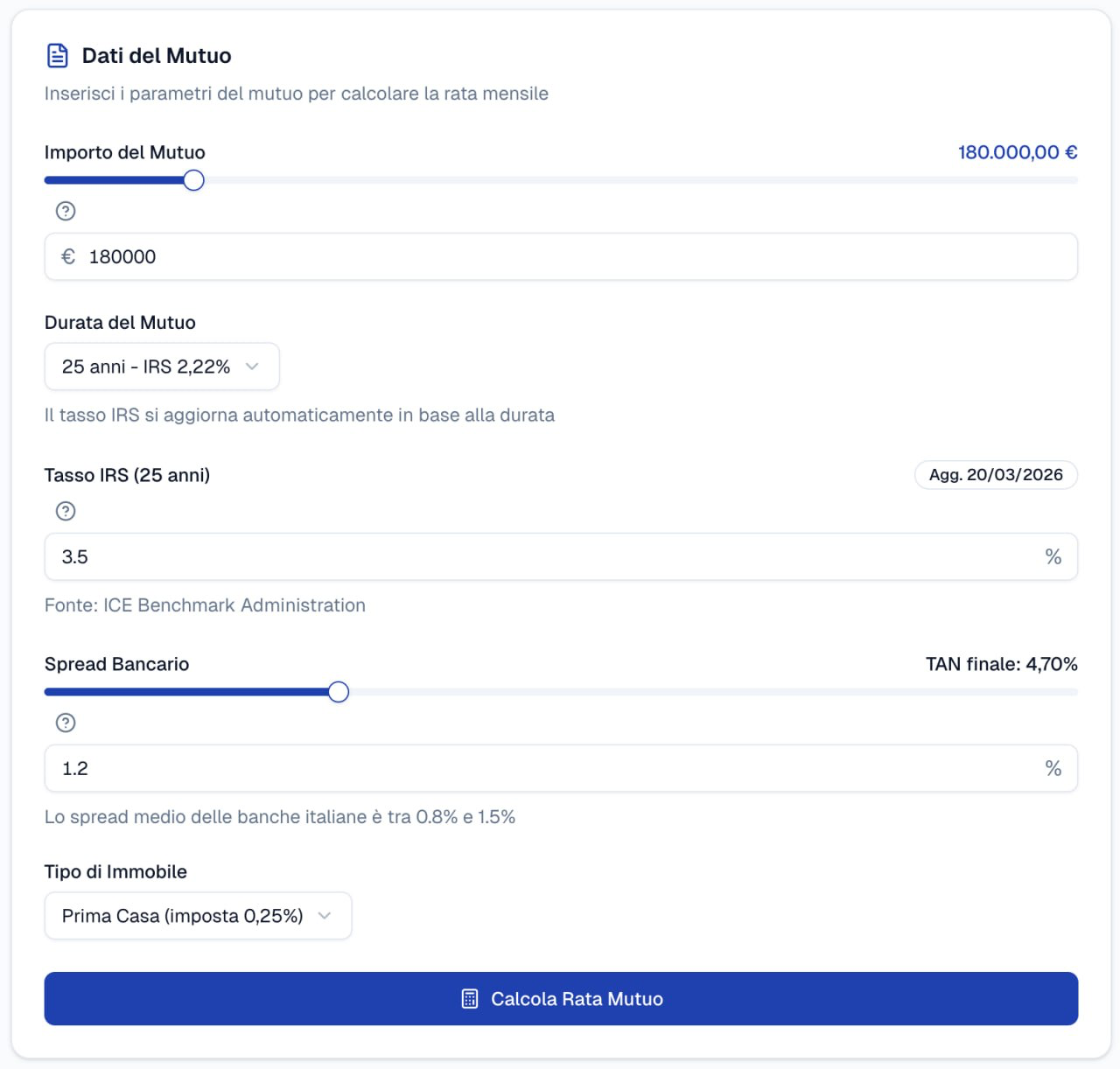Click the TAN finale 4,70% label
Image resolution: width=1120 pixels, height=1069 pixels.
pos(1001,664)
